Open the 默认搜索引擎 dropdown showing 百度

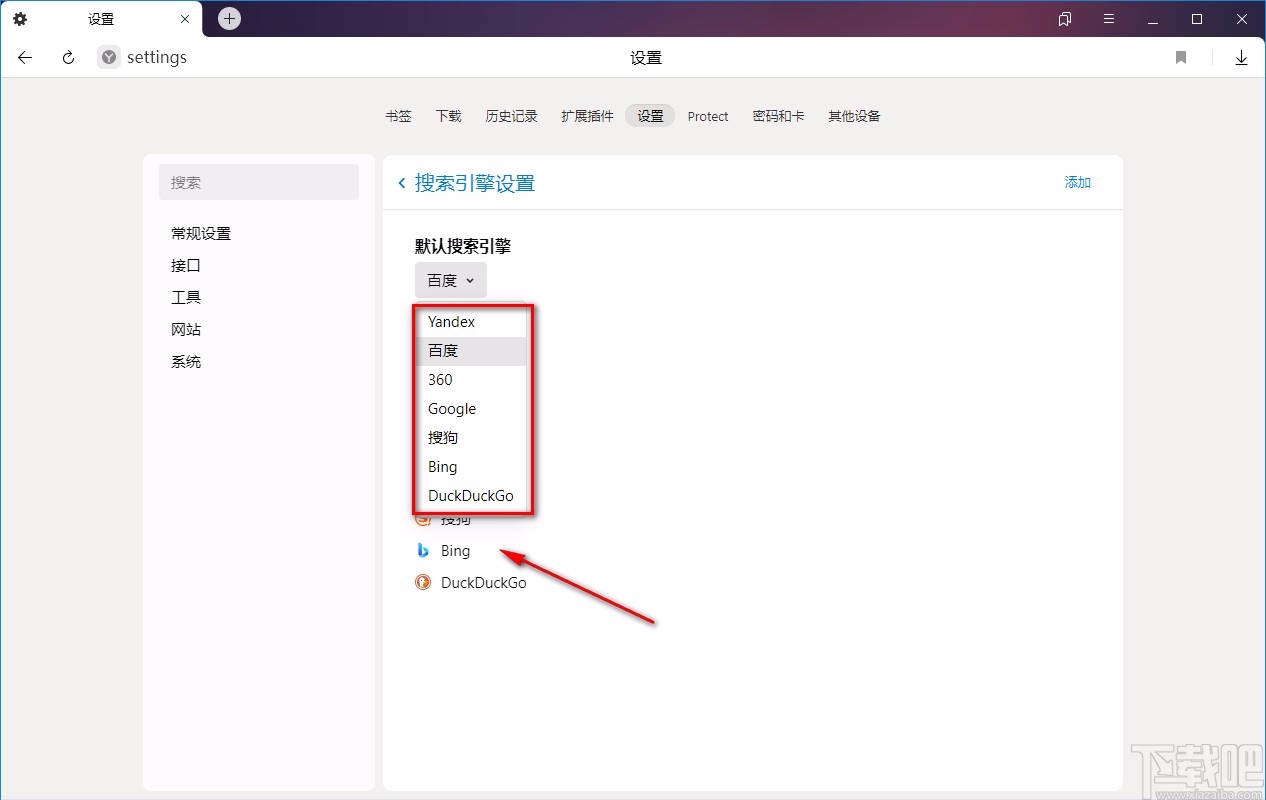tap(450, 280)
